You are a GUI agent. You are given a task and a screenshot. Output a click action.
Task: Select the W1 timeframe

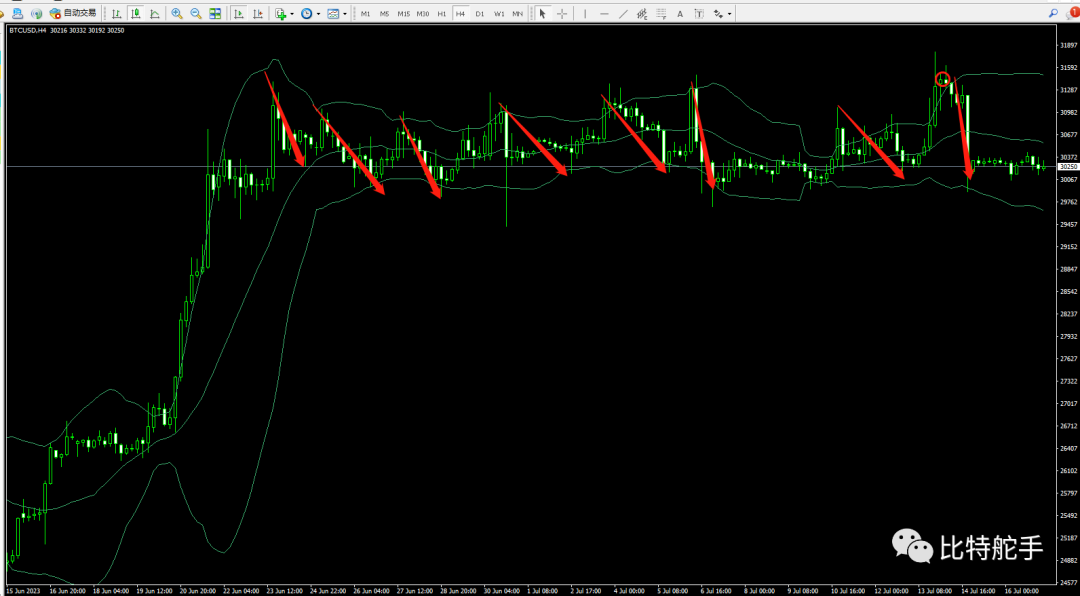click(x=499, y=14)
